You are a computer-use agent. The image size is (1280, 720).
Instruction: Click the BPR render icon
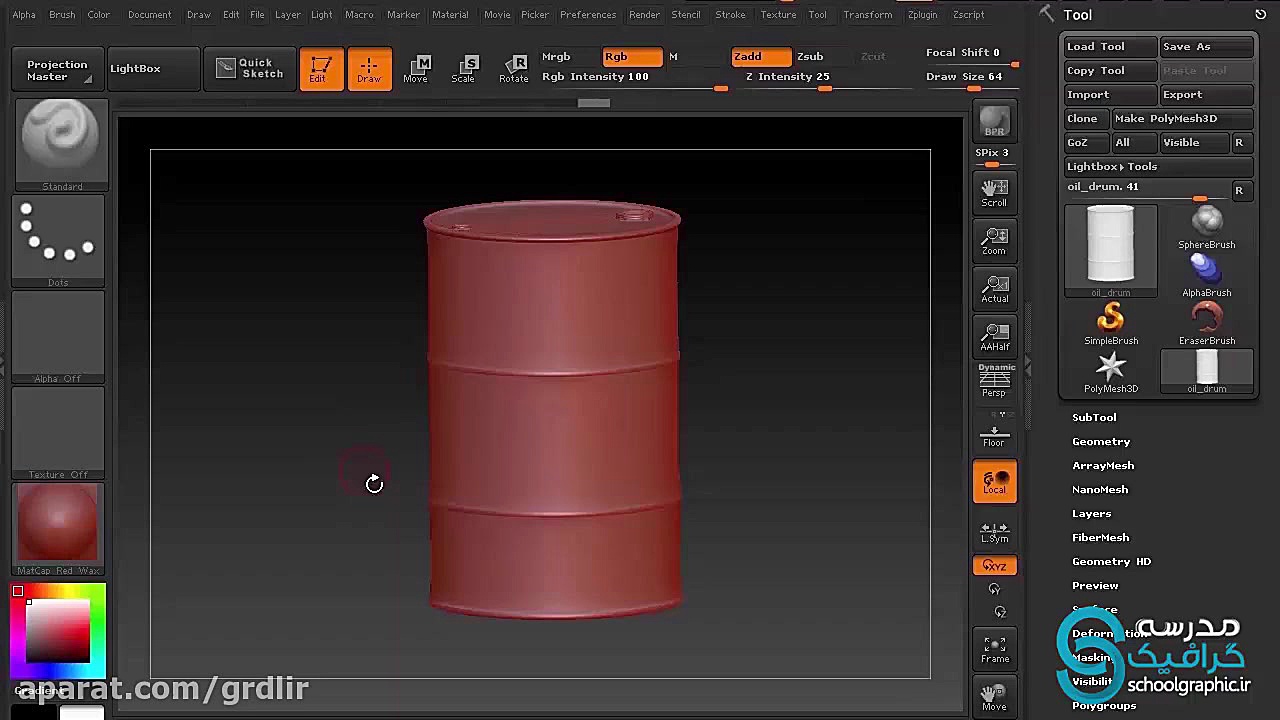tap(994, 122)
